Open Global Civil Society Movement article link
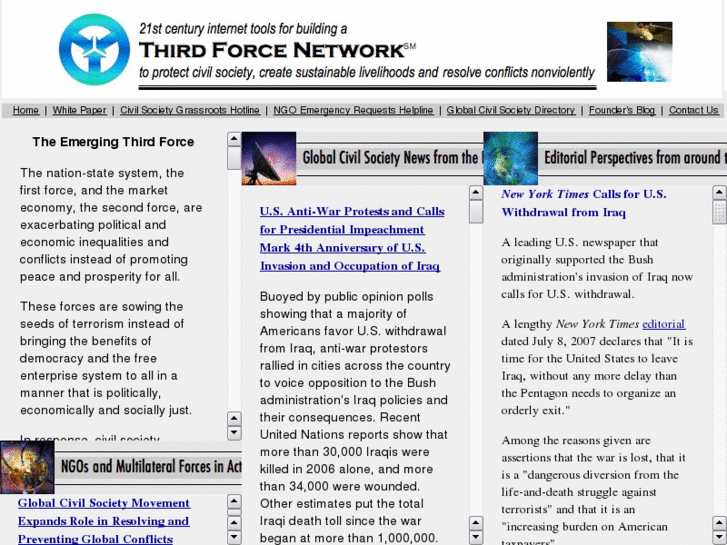This screenshot has width=727, height=545. pyautogui.click(x=104, y=520)
